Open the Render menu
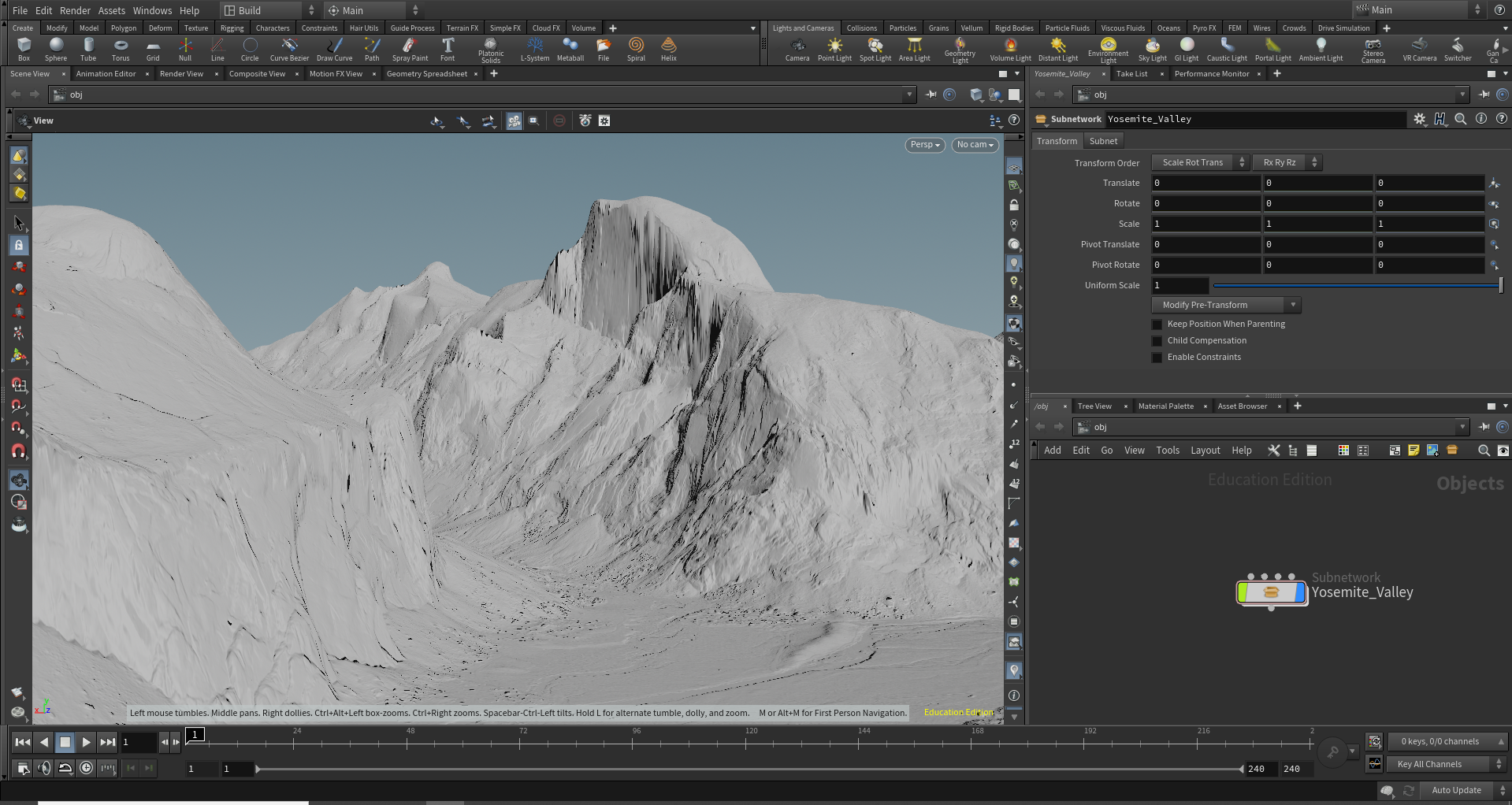Image resolution: width=1512 pixels, height=805 pixels. (x=75, y=10)
